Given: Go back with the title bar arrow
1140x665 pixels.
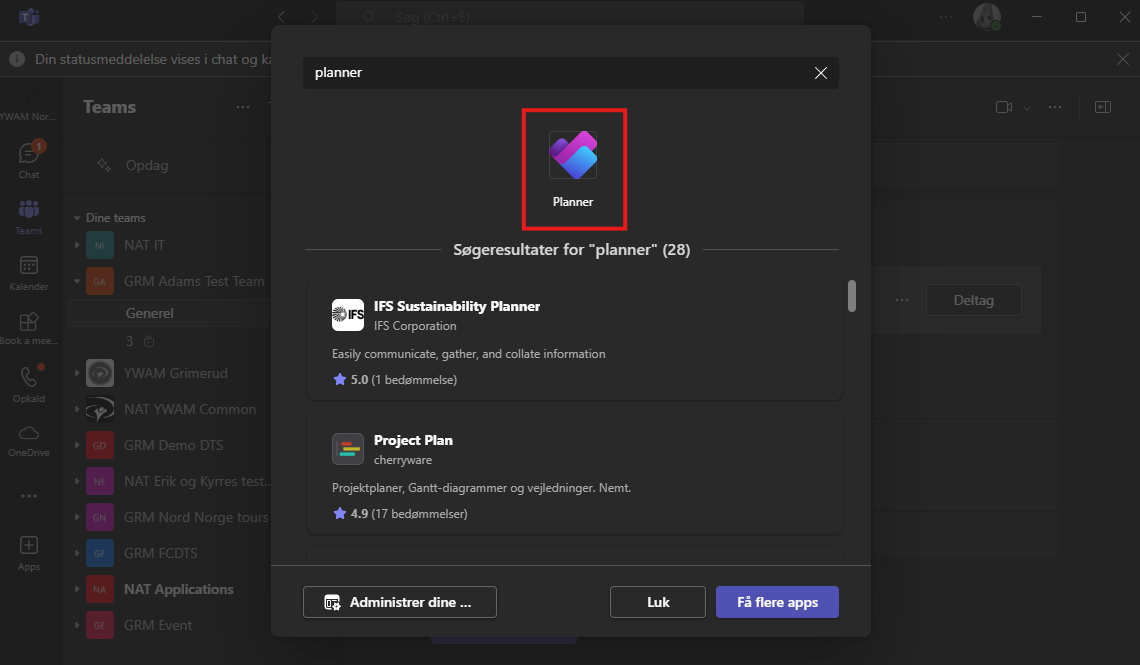Looking at the screenshot, I should pos(281,16).
